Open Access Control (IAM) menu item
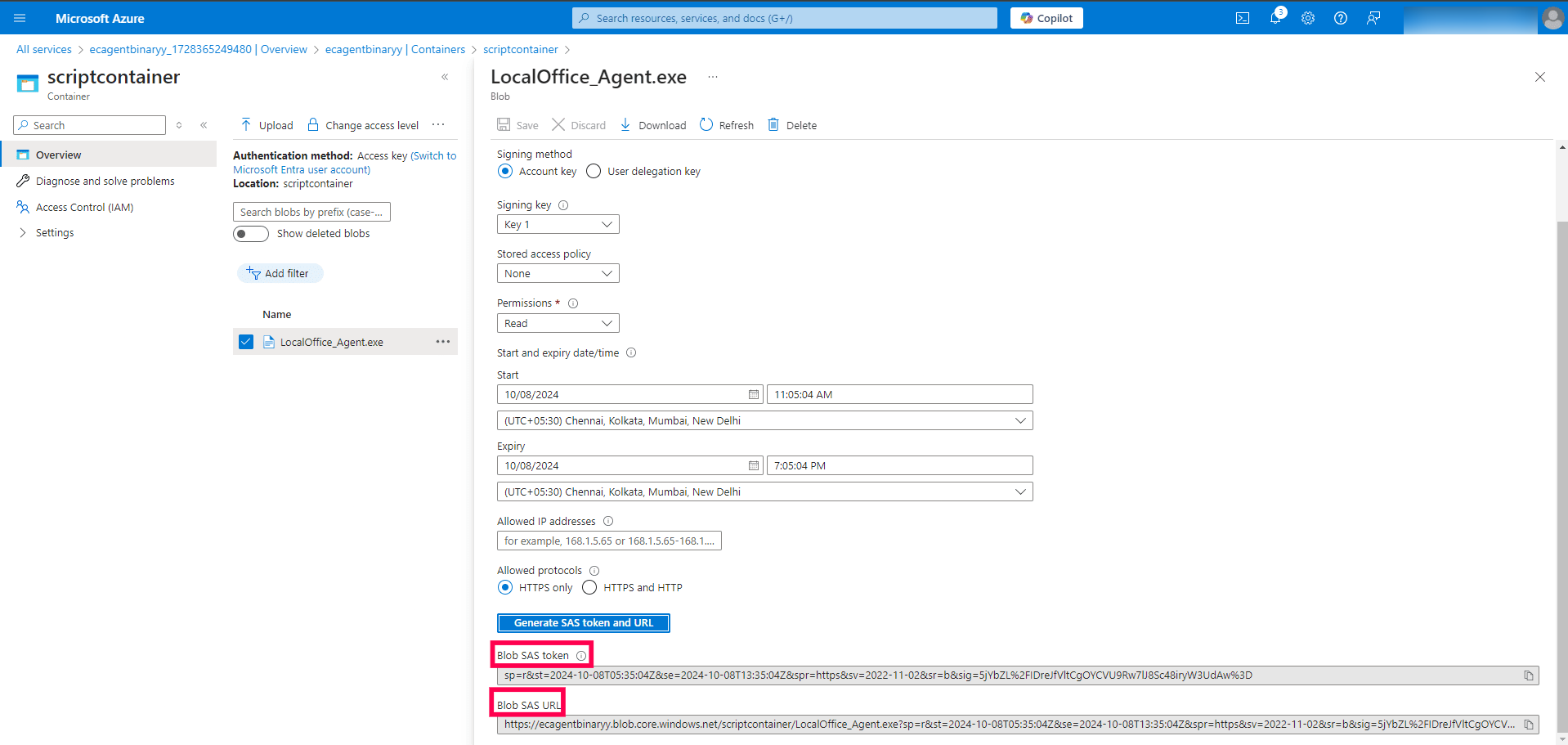Image resolution: width=1568 pixels, height=745 pixels. click(84, 208)
